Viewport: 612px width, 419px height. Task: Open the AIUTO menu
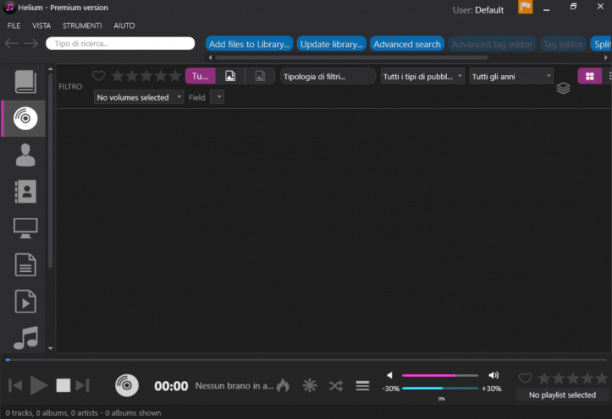click(124, 26)
